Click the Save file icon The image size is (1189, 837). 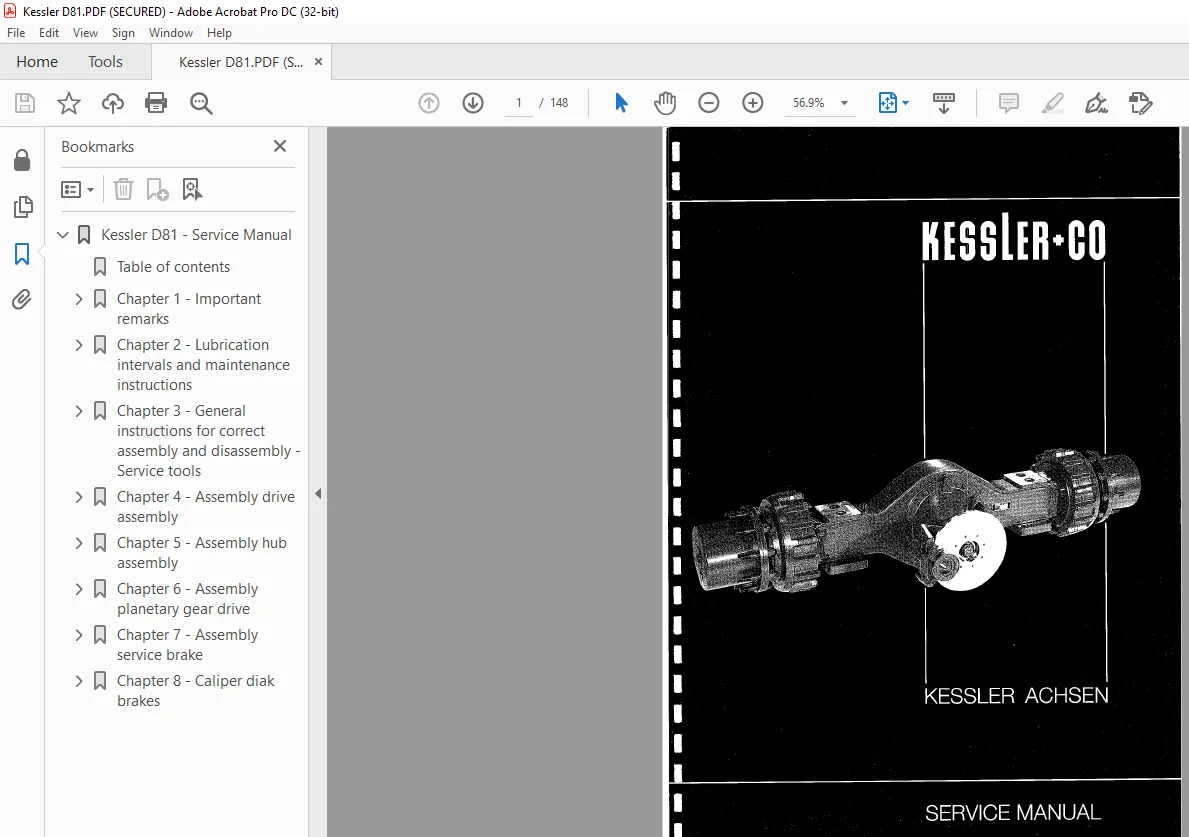point(25,103)
